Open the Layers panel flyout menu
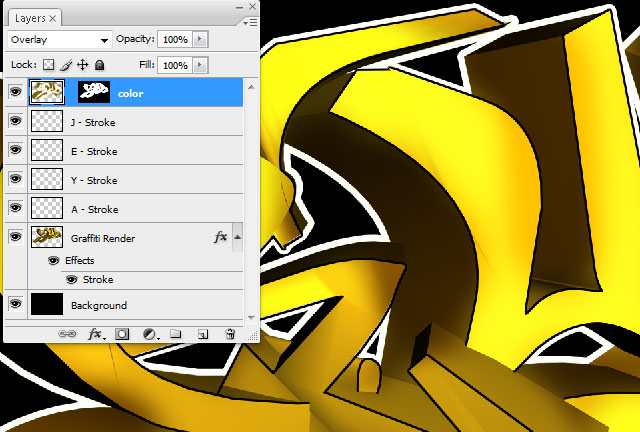 point(250,22)
